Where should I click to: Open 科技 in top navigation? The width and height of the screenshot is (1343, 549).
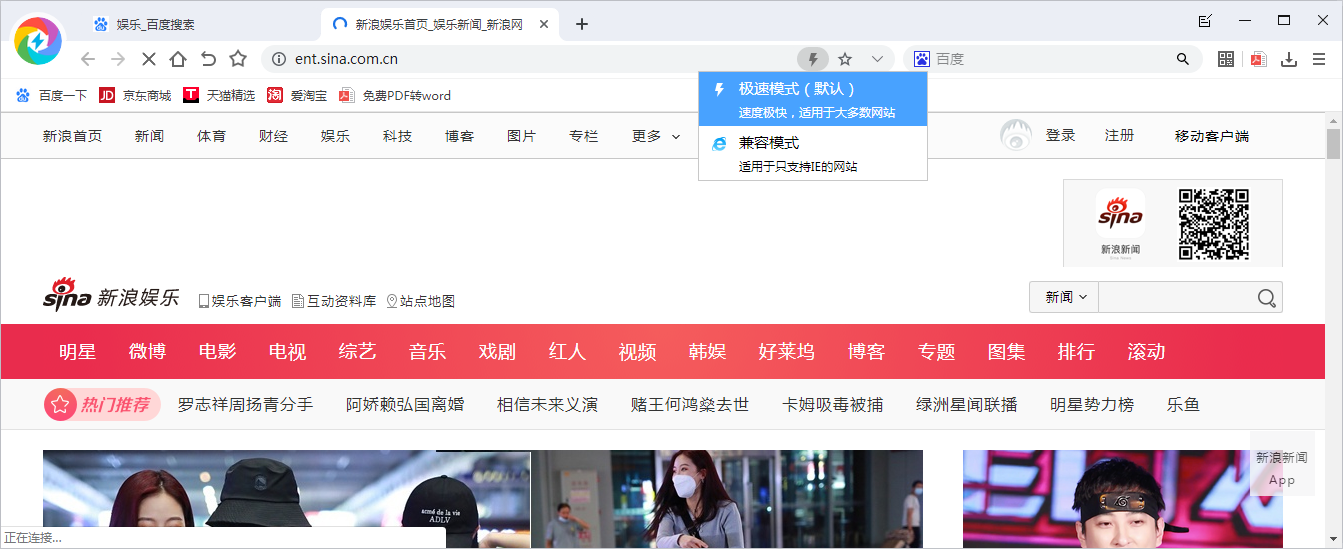coord(397,136)
